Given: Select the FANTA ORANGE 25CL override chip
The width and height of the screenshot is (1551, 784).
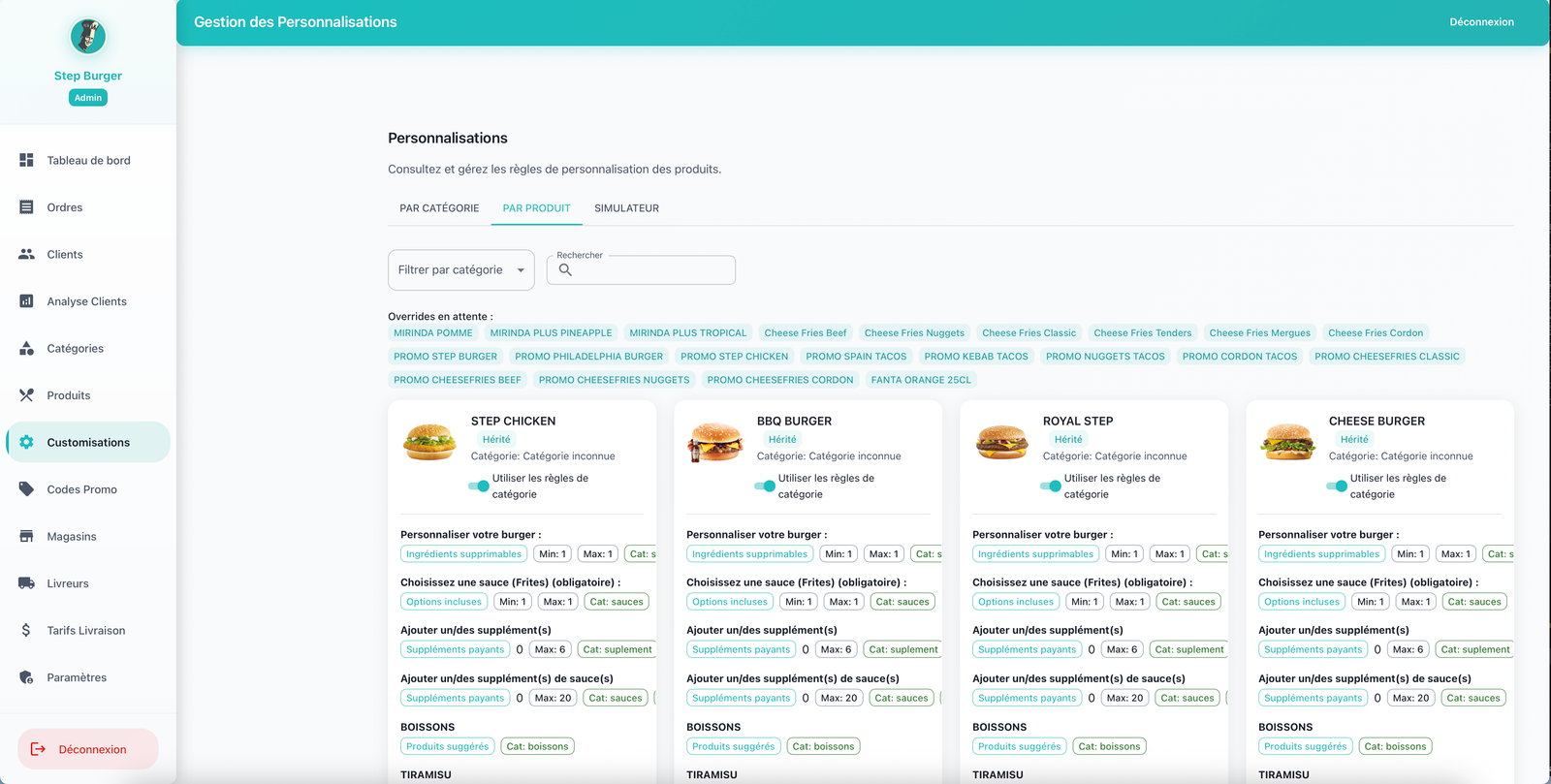Looking at the screenshot, I should click(921, 380).
